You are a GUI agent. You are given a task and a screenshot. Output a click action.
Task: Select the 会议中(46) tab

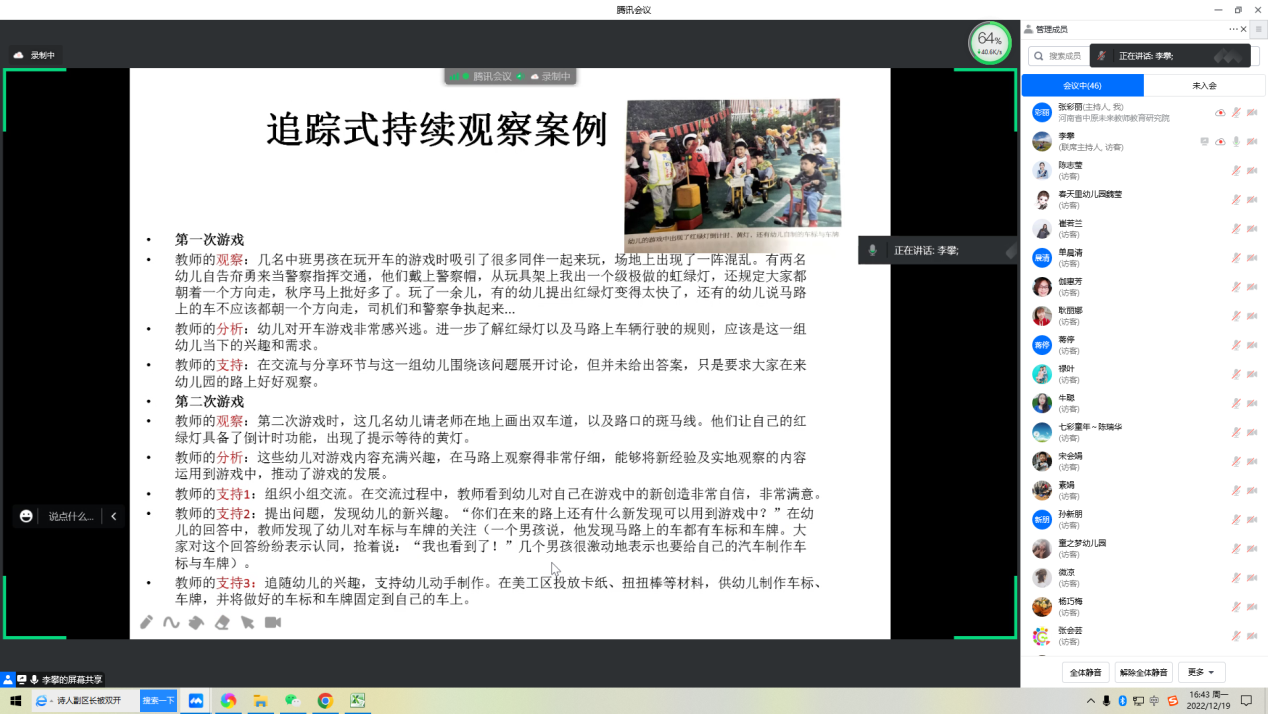(x=1082, y=86)
